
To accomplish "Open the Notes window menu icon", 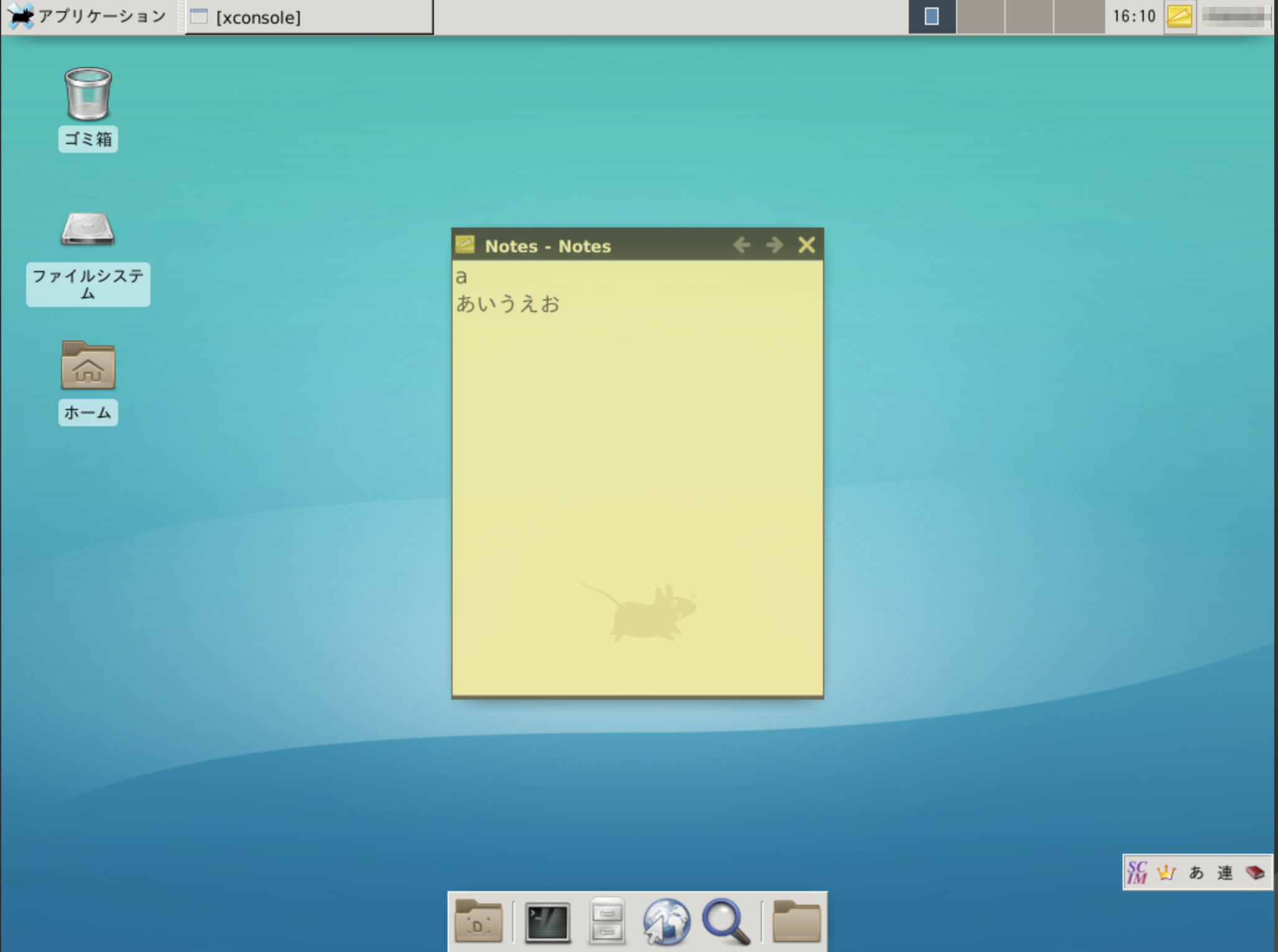I will (x=464, y=245).
